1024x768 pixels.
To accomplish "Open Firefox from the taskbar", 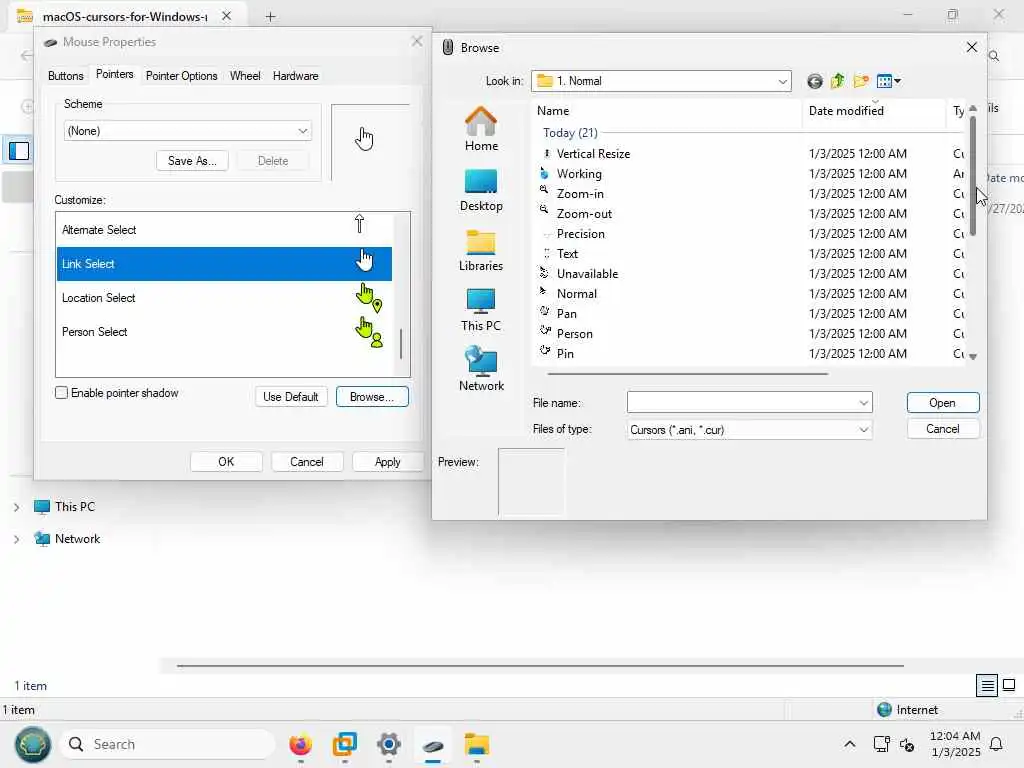I will tap(300, 744).
